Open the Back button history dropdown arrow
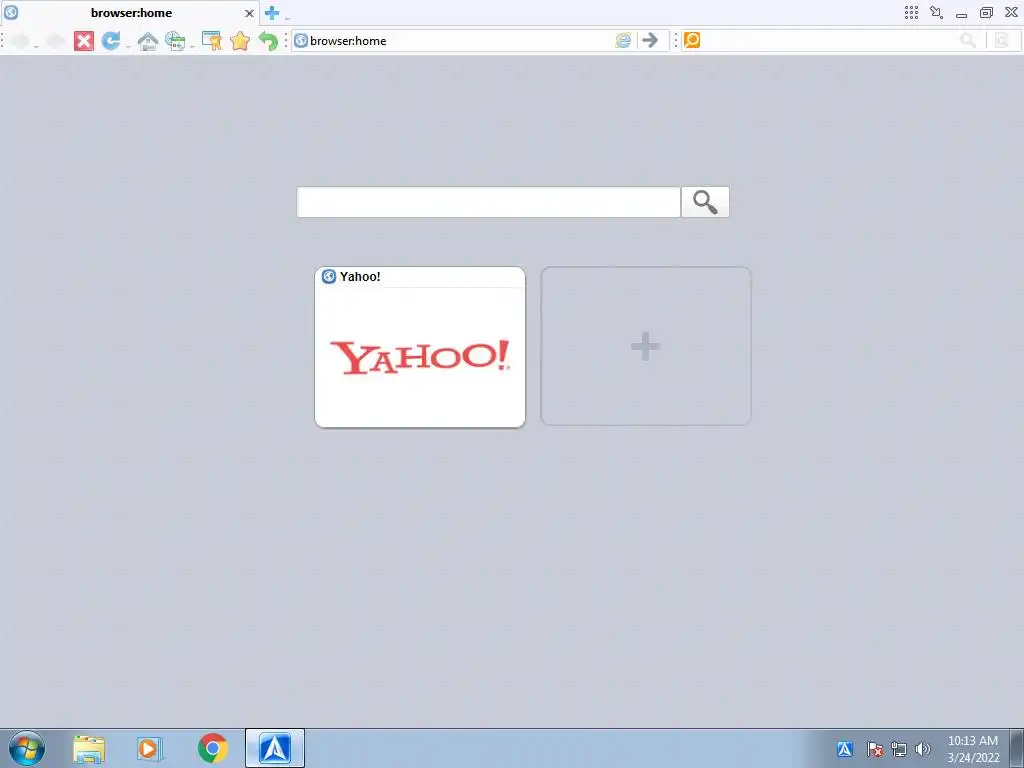This screenshot has width=1024, height=768. point(36,46)
